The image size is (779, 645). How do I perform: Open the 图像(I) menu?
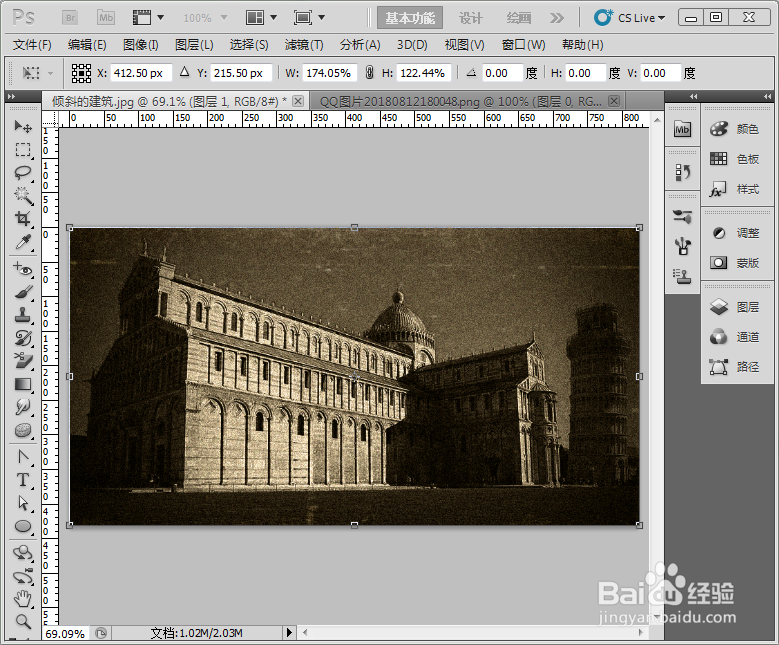(x=141, y=45)
